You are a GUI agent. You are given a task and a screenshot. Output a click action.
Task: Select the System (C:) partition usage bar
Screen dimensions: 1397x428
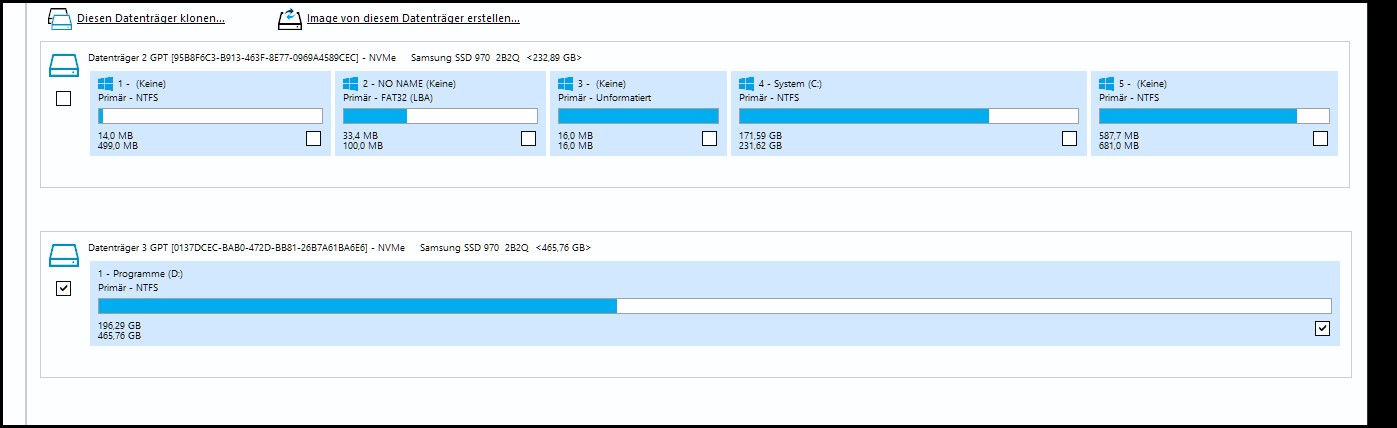click(908, 116)
